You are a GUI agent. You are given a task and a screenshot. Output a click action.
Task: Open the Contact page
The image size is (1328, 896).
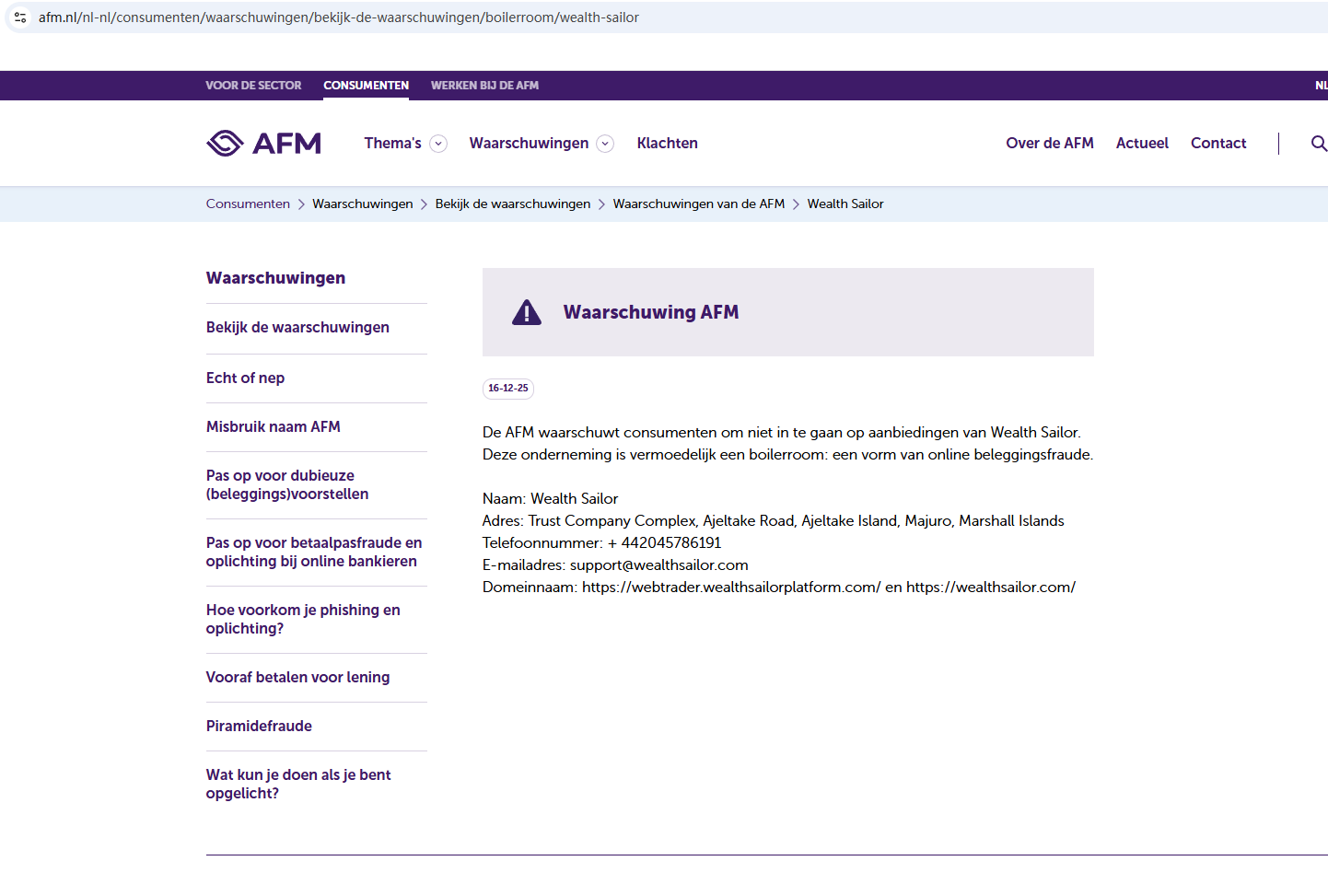pyautogui.click(x=1218, y=143)
